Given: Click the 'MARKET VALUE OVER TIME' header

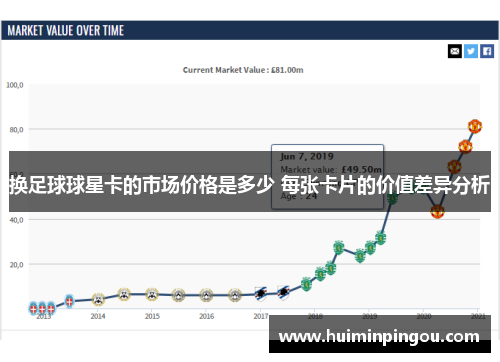Looking at the screenshot, I should (x=66, y=31).
